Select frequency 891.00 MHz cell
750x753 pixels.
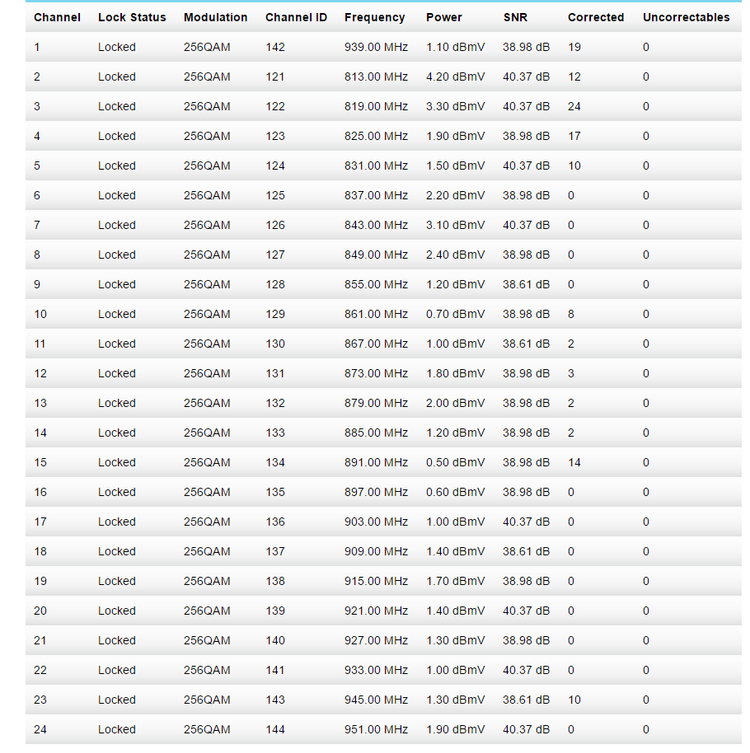coord(376,462)
